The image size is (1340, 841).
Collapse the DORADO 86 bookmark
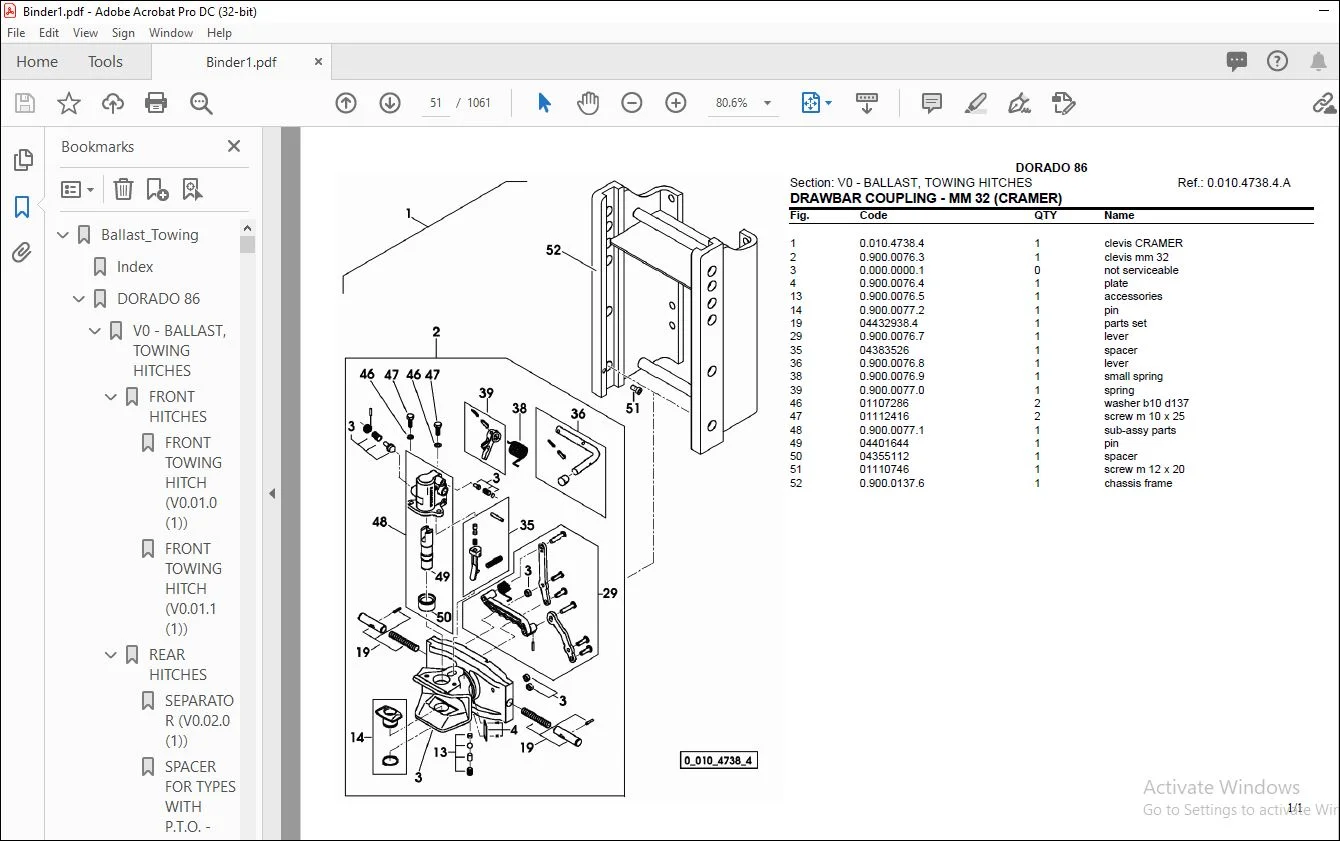point(80,299)
